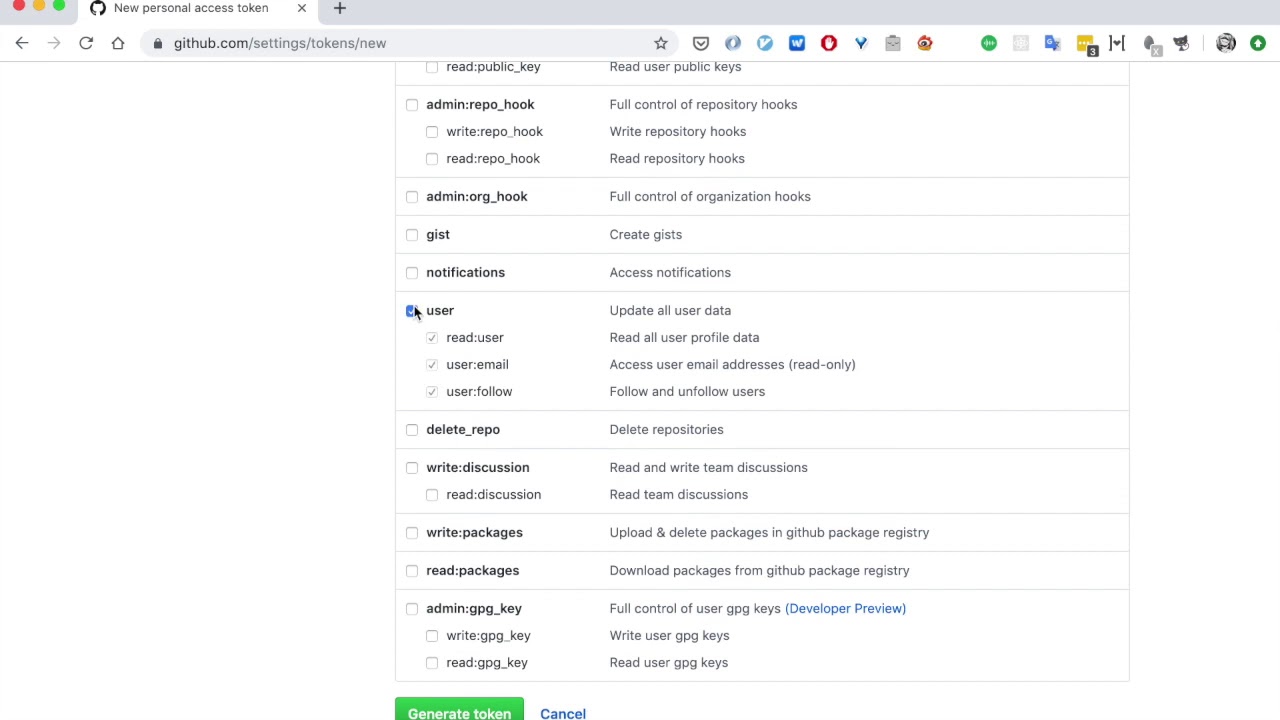The height and width of the screenshot is (720, 1280).
Task: Click 'Download packages from github package registry' text
Action: click(x=759, y=570)
